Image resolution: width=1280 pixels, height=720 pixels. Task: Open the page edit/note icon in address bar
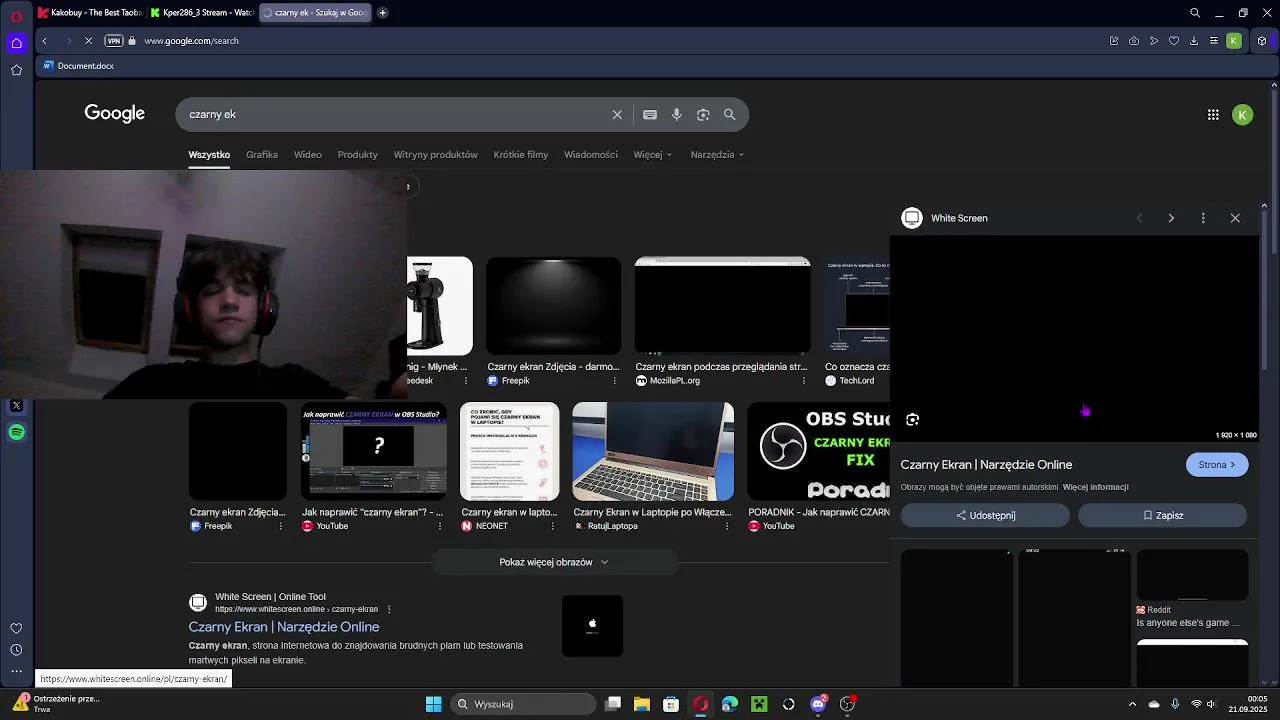coord(1114,41)
